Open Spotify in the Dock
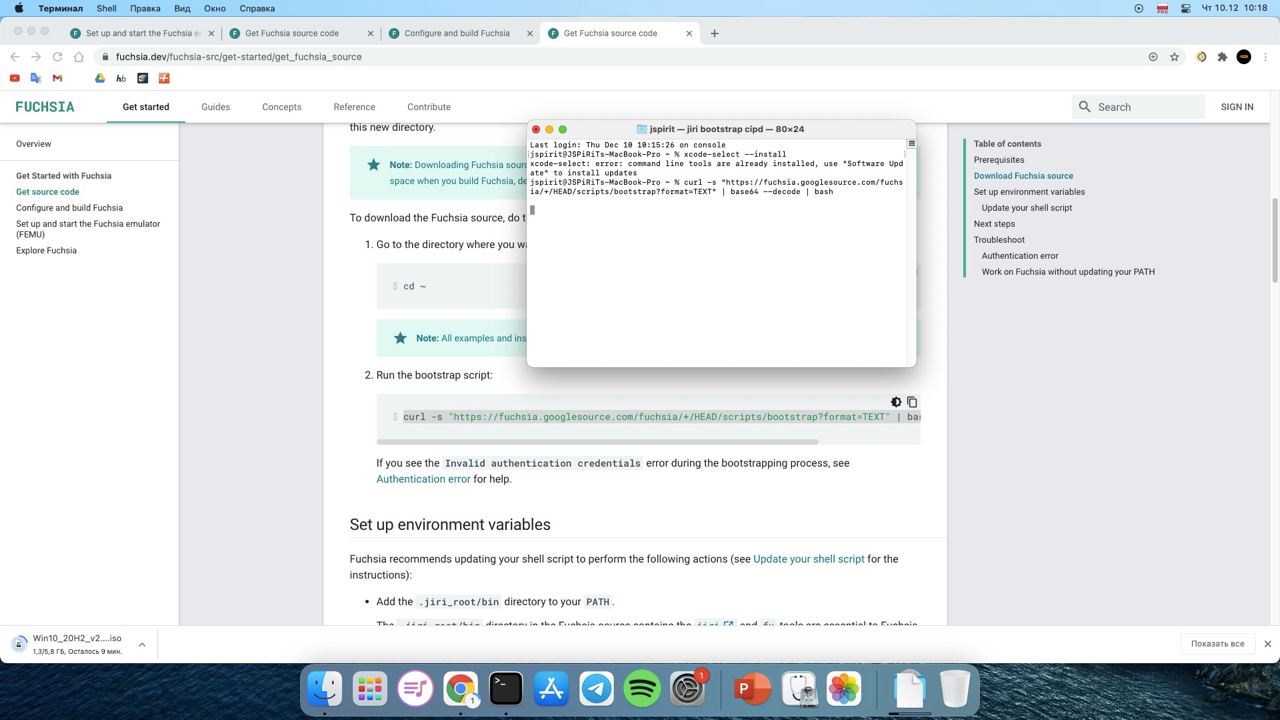The image size is (1280, 720). click(x=642, y=688)
